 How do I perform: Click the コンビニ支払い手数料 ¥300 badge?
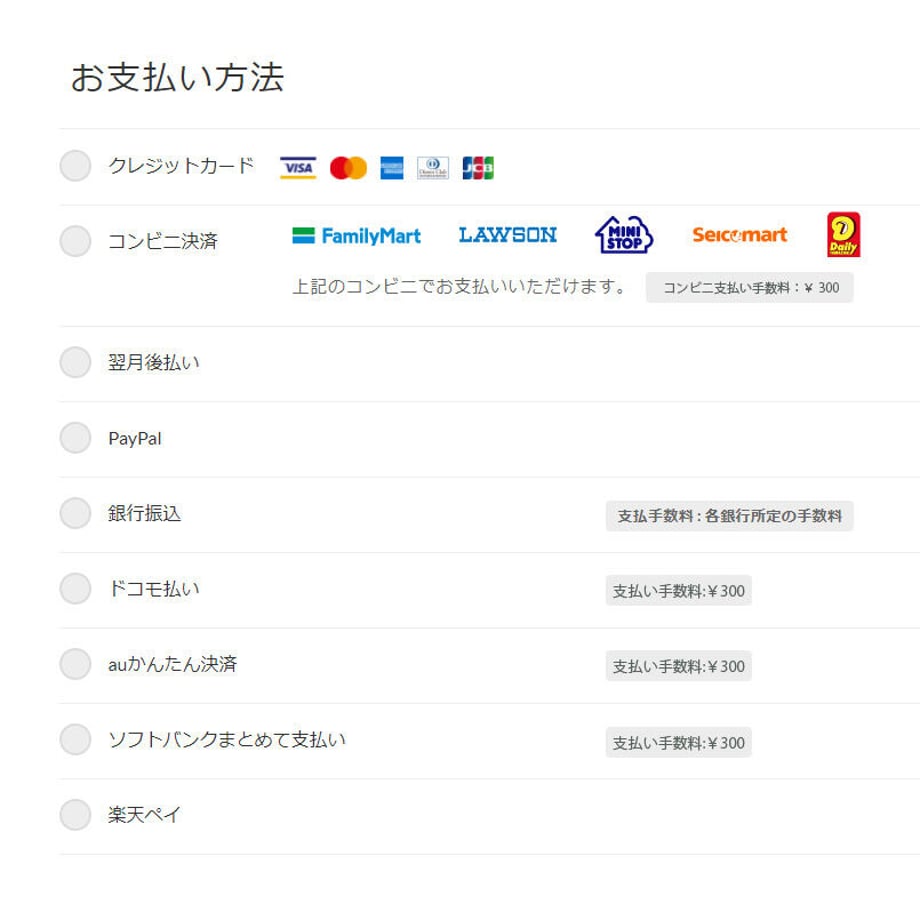pyautogui.click(x=749, y=288)
